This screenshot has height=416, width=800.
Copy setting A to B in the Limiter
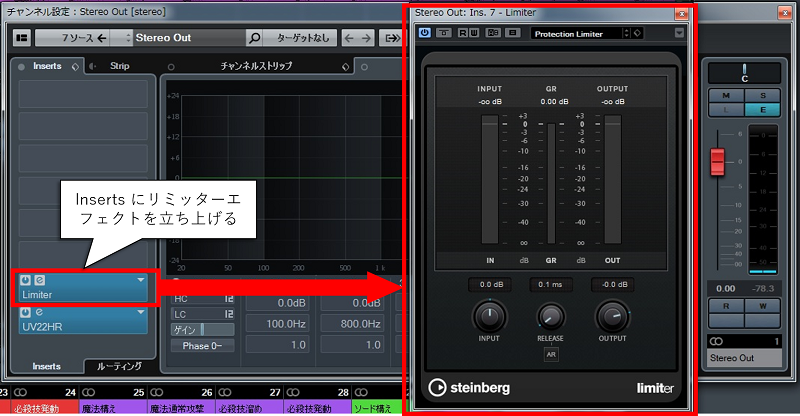pos(513,33)
